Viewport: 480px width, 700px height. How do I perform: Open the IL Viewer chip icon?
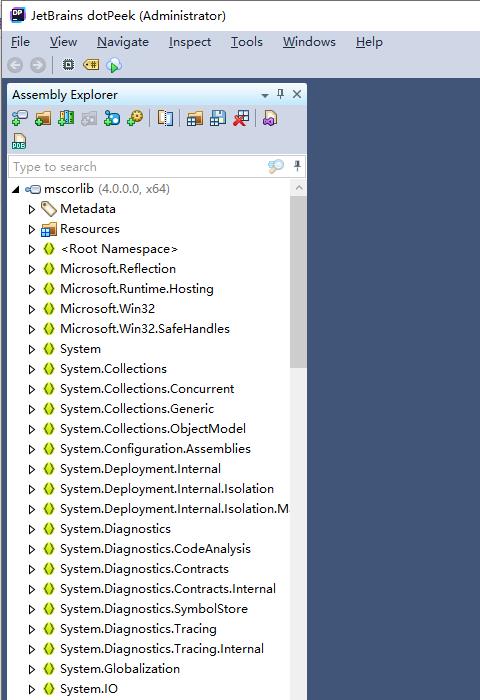point(68,65)
